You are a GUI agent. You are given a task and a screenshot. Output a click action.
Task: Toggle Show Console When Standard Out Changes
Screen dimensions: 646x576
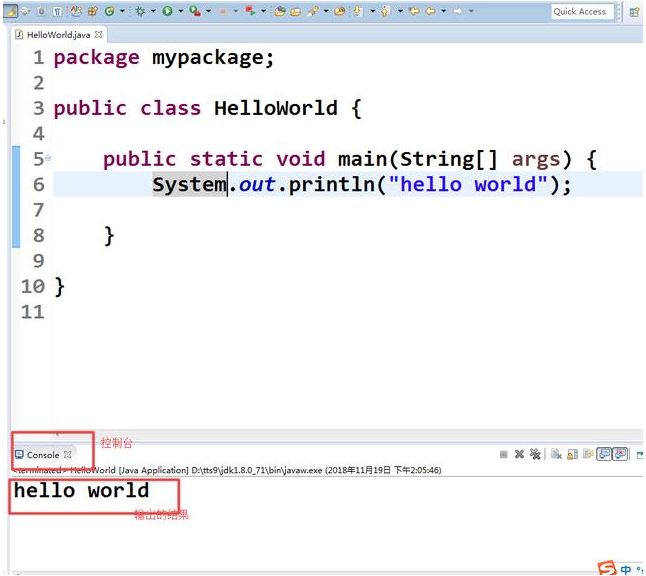604,454
